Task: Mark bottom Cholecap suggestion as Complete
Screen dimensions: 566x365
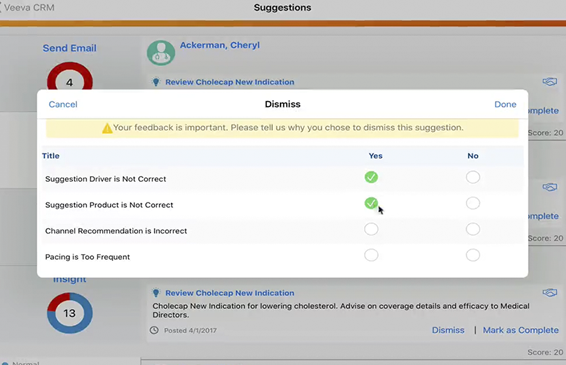Action: [521, 330]
